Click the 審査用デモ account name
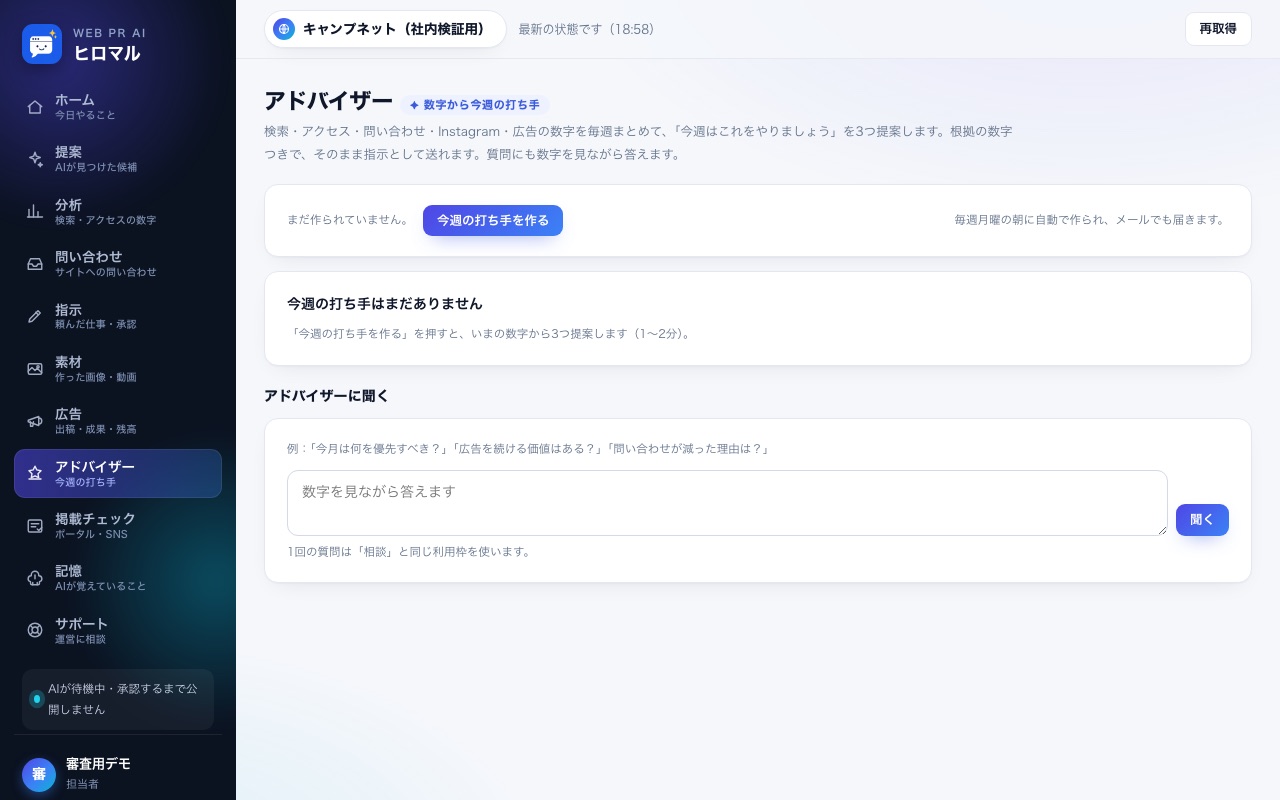The height and width of the screenshot is (800, 1280). tap(98, 764)
